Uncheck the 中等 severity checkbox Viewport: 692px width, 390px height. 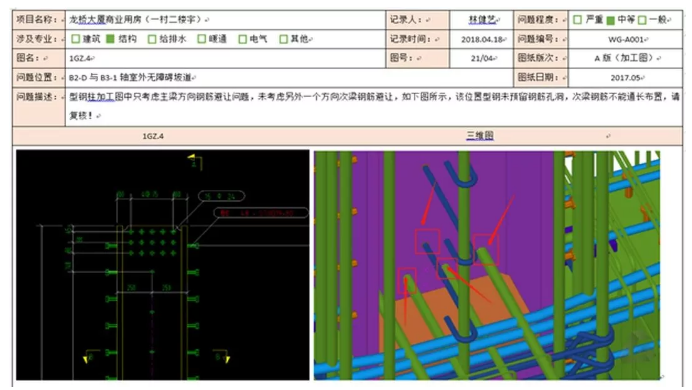(610, 20)
